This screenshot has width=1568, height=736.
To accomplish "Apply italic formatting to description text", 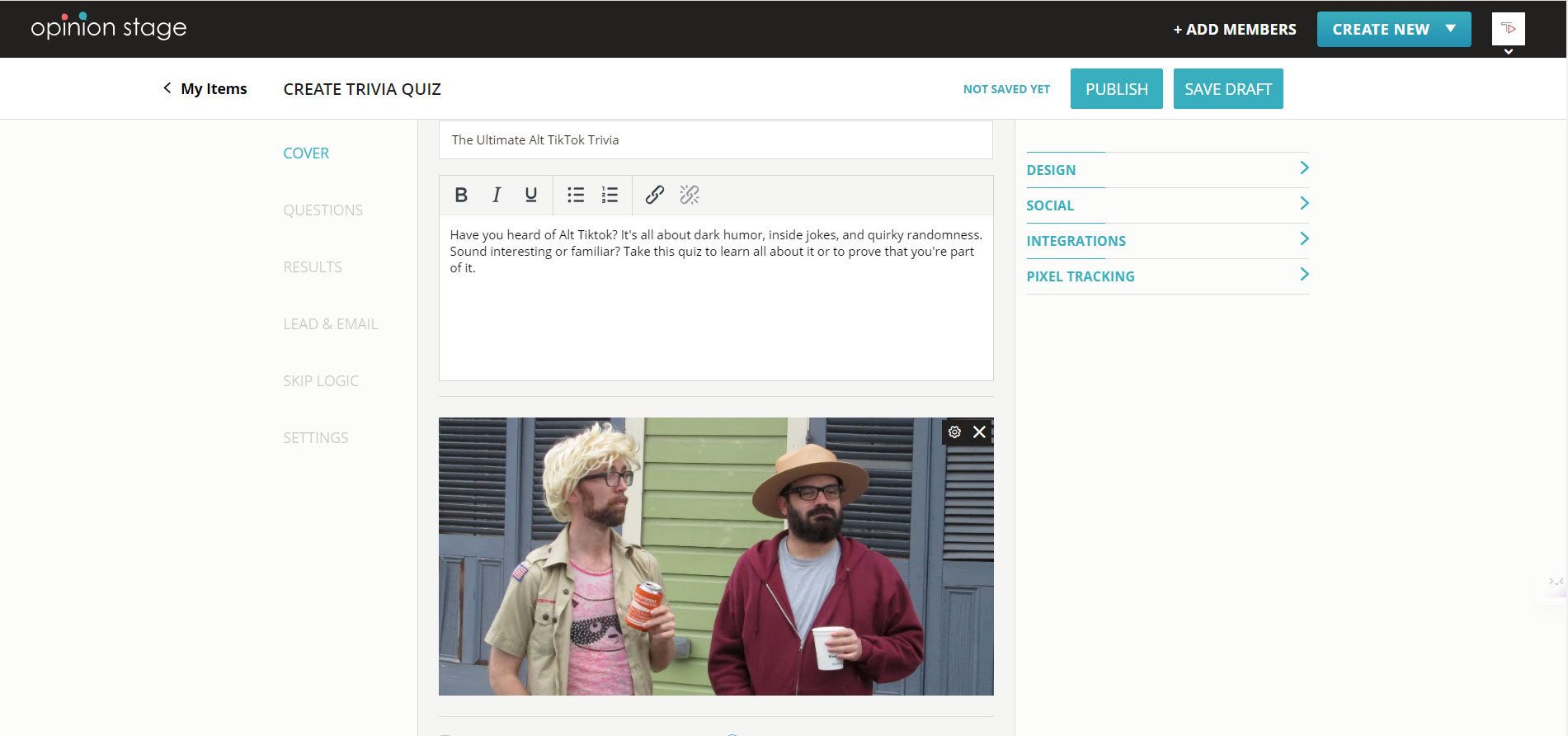I will point(496,195).
